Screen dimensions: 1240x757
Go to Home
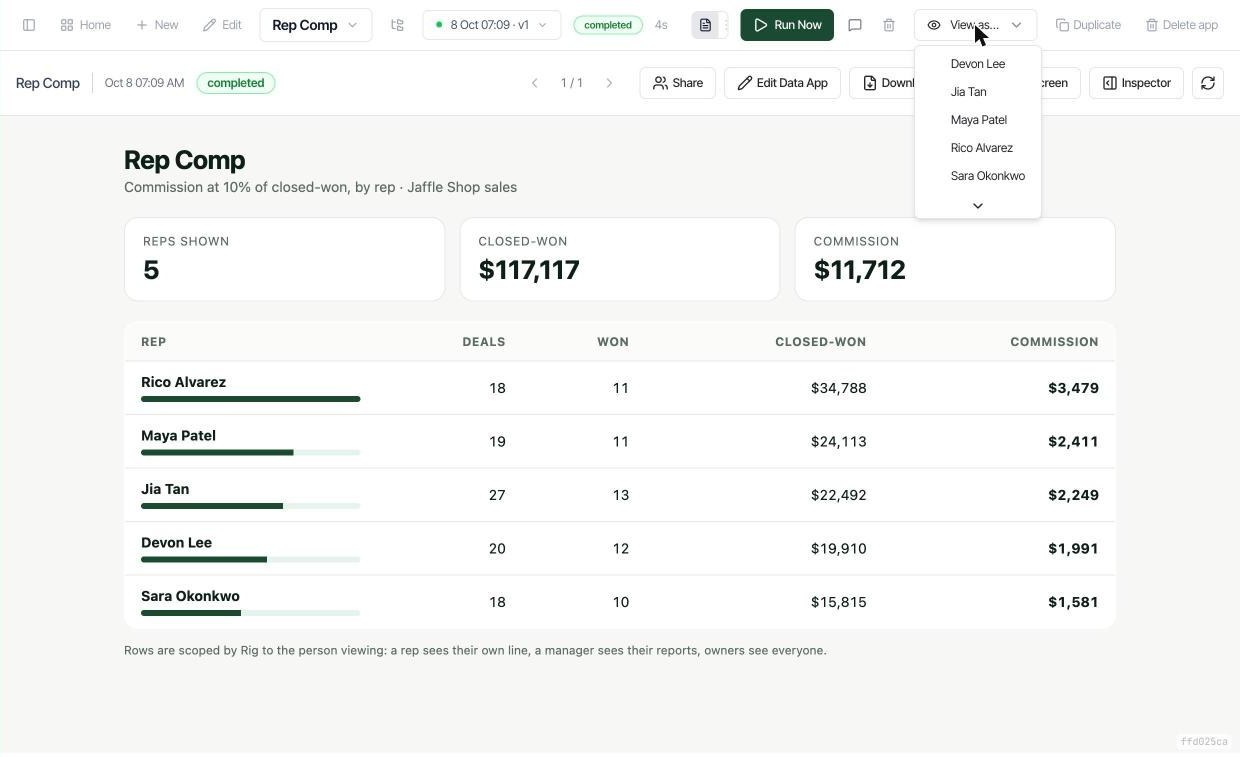pyautogui.click(x=85, y=25)
